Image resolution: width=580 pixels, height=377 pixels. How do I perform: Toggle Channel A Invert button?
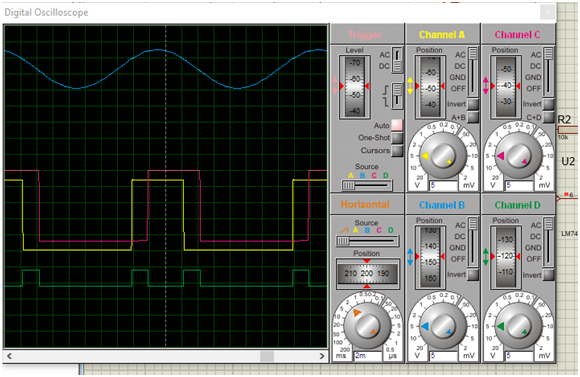click(473, 104)
